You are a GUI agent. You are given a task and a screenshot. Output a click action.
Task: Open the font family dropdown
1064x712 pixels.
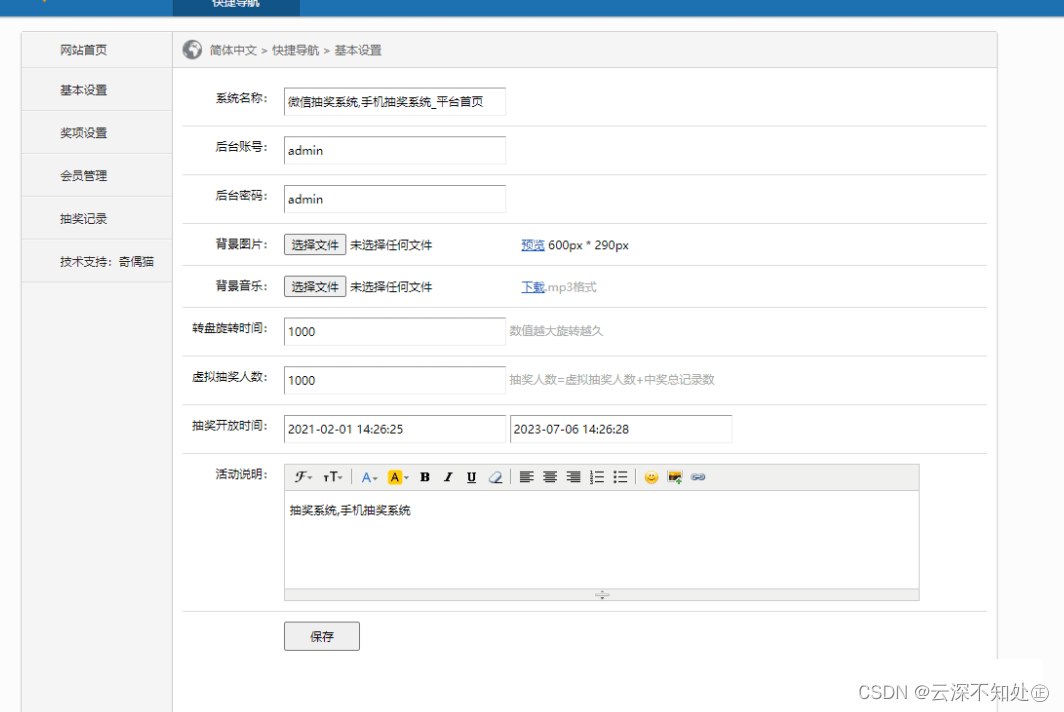[302, 477]
